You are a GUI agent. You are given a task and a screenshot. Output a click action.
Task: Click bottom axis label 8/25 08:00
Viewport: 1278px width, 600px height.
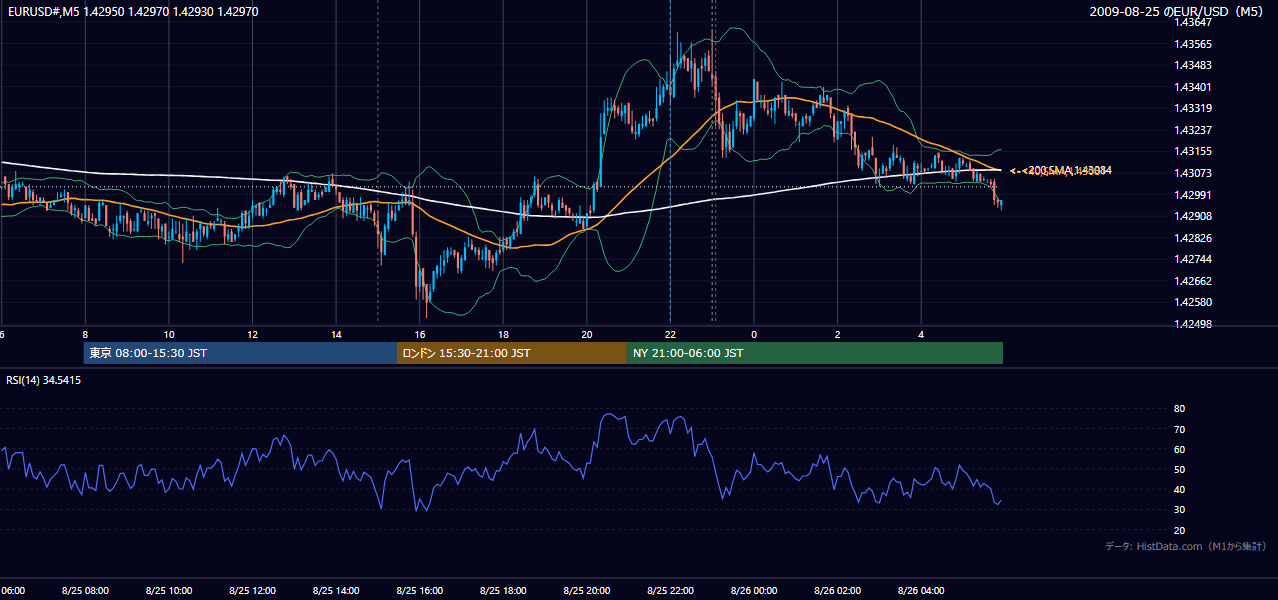(x=85, y=591)
